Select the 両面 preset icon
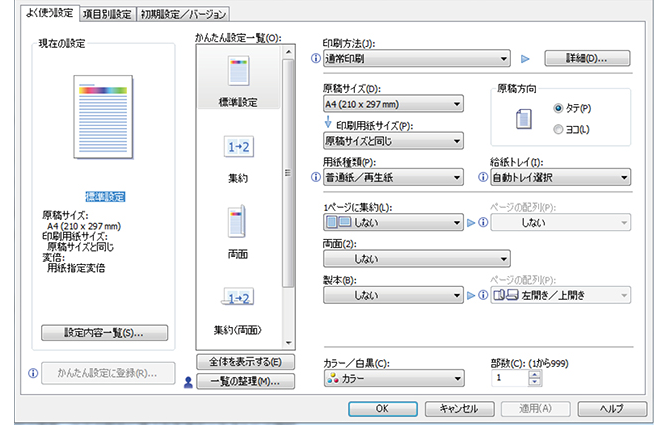Screen dimensions: 668x425 tap(237, 222)
